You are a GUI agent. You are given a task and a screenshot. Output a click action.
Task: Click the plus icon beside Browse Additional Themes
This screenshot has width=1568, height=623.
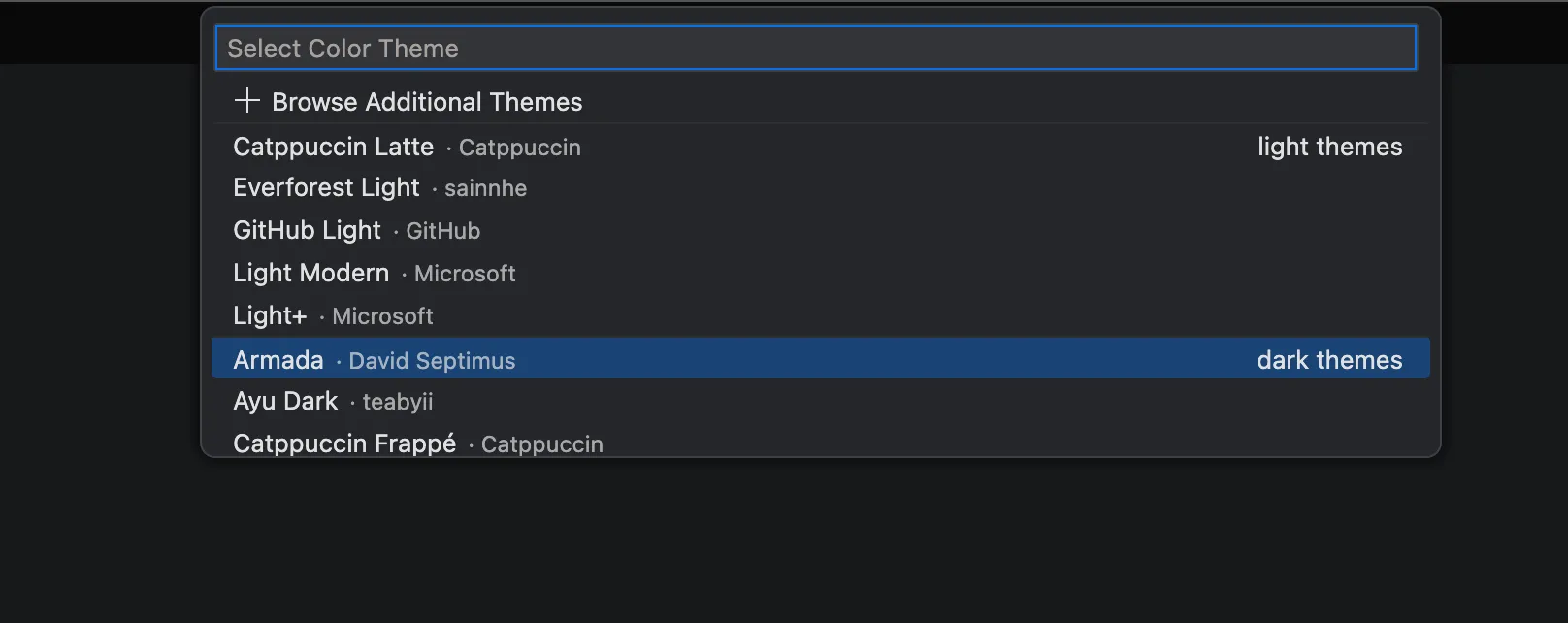point(247,101)
